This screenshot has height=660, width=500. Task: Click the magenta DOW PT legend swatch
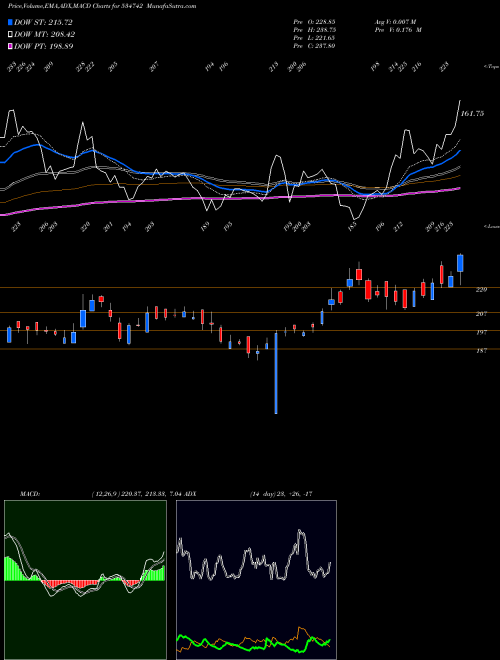click(x=10, y=46)
